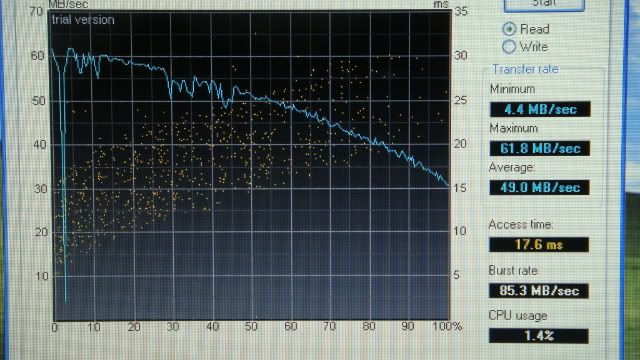
Task: Click the Write option label text
Action: point(534,47)
